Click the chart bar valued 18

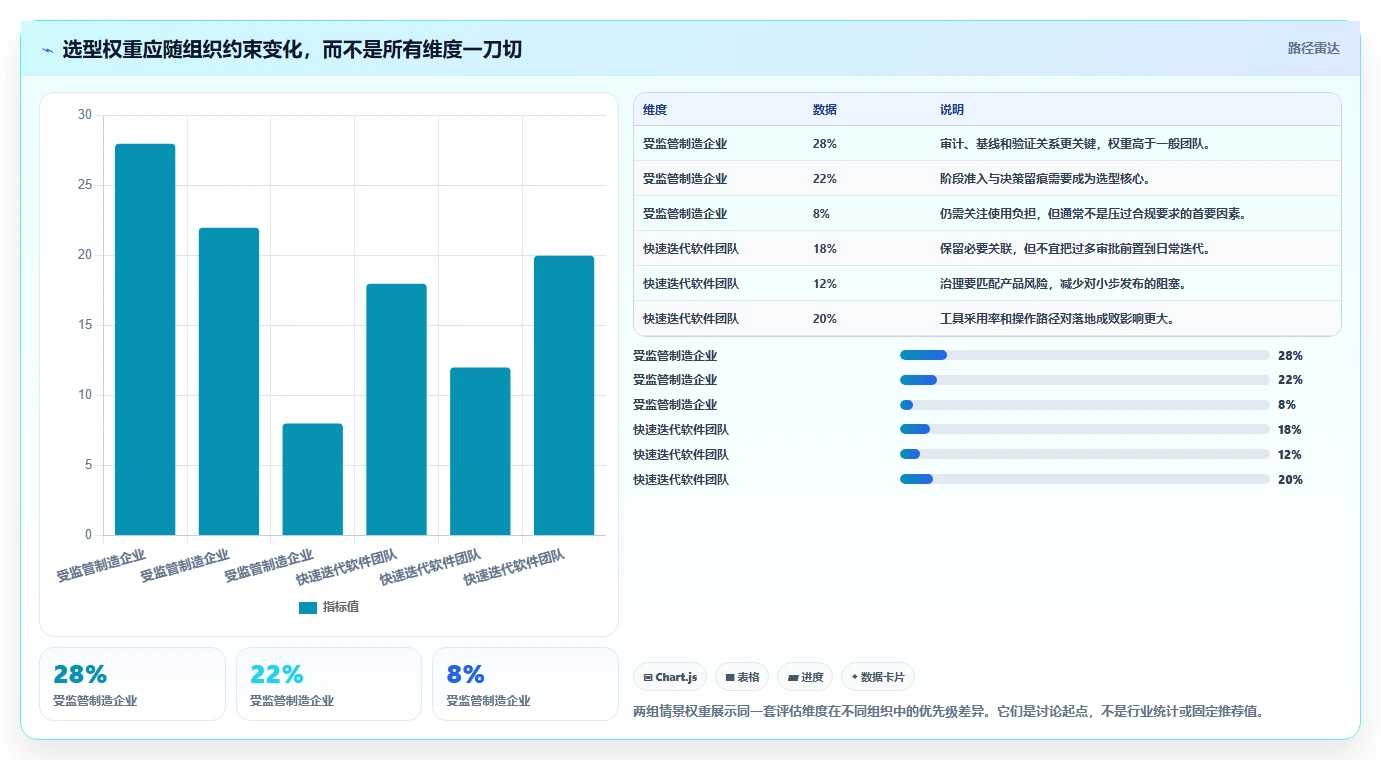pos(396,409)
